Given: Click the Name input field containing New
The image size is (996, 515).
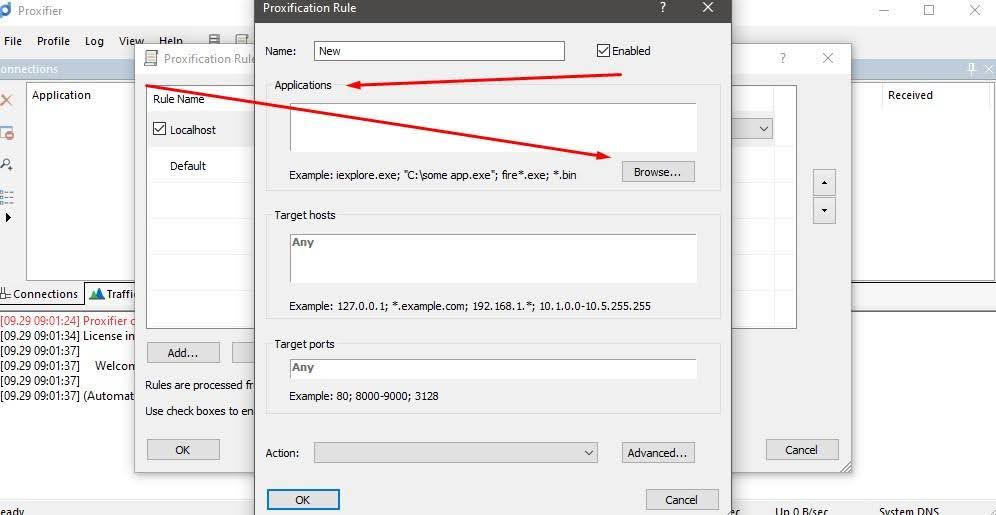Looking at the screenshot, I should [439, 51].
